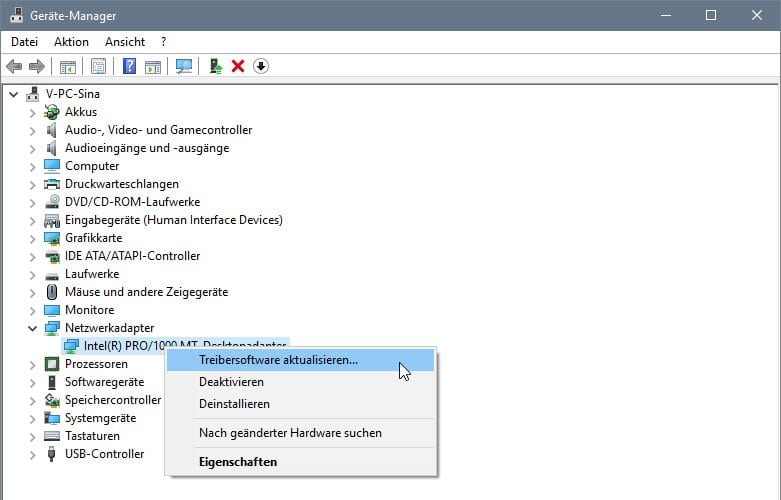Click the Geräte-Manager title bar icon
This screenshot has height=500, width=781.
[16, 15]
